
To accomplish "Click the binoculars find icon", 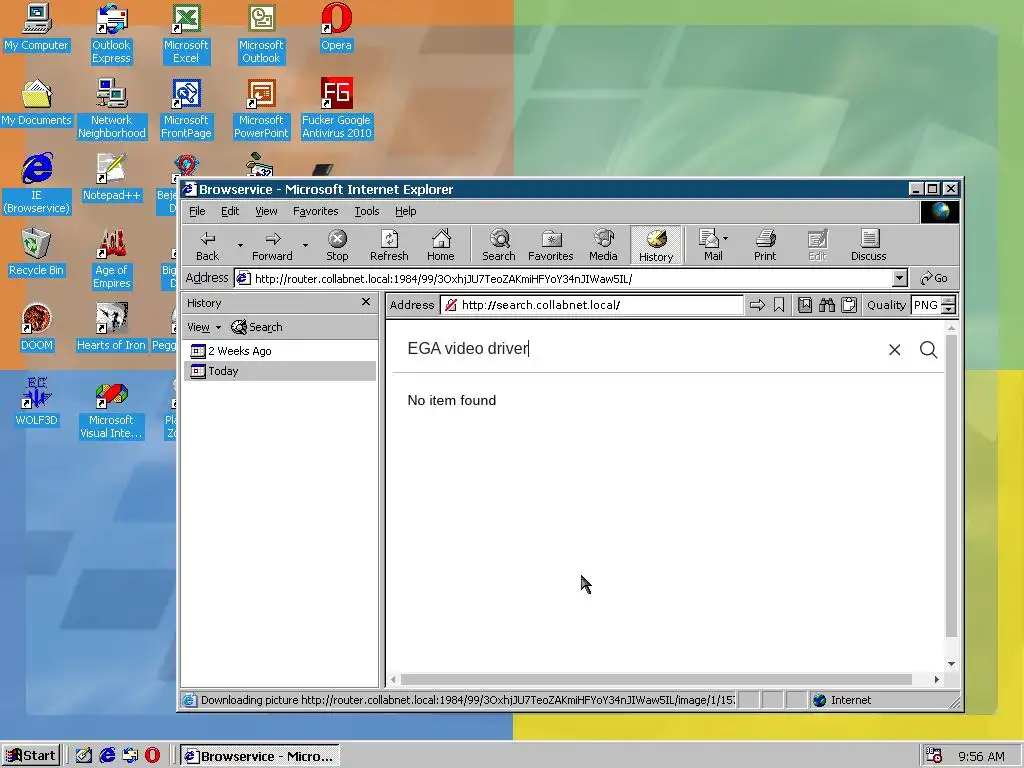I will [x=827, y=305].
